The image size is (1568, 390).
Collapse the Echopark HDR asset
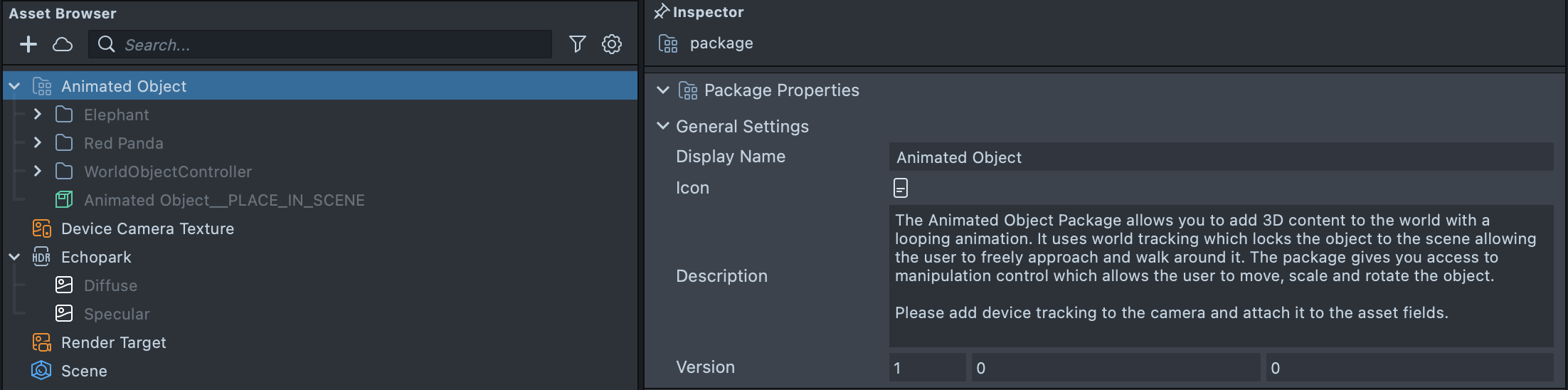click(14, 257)
